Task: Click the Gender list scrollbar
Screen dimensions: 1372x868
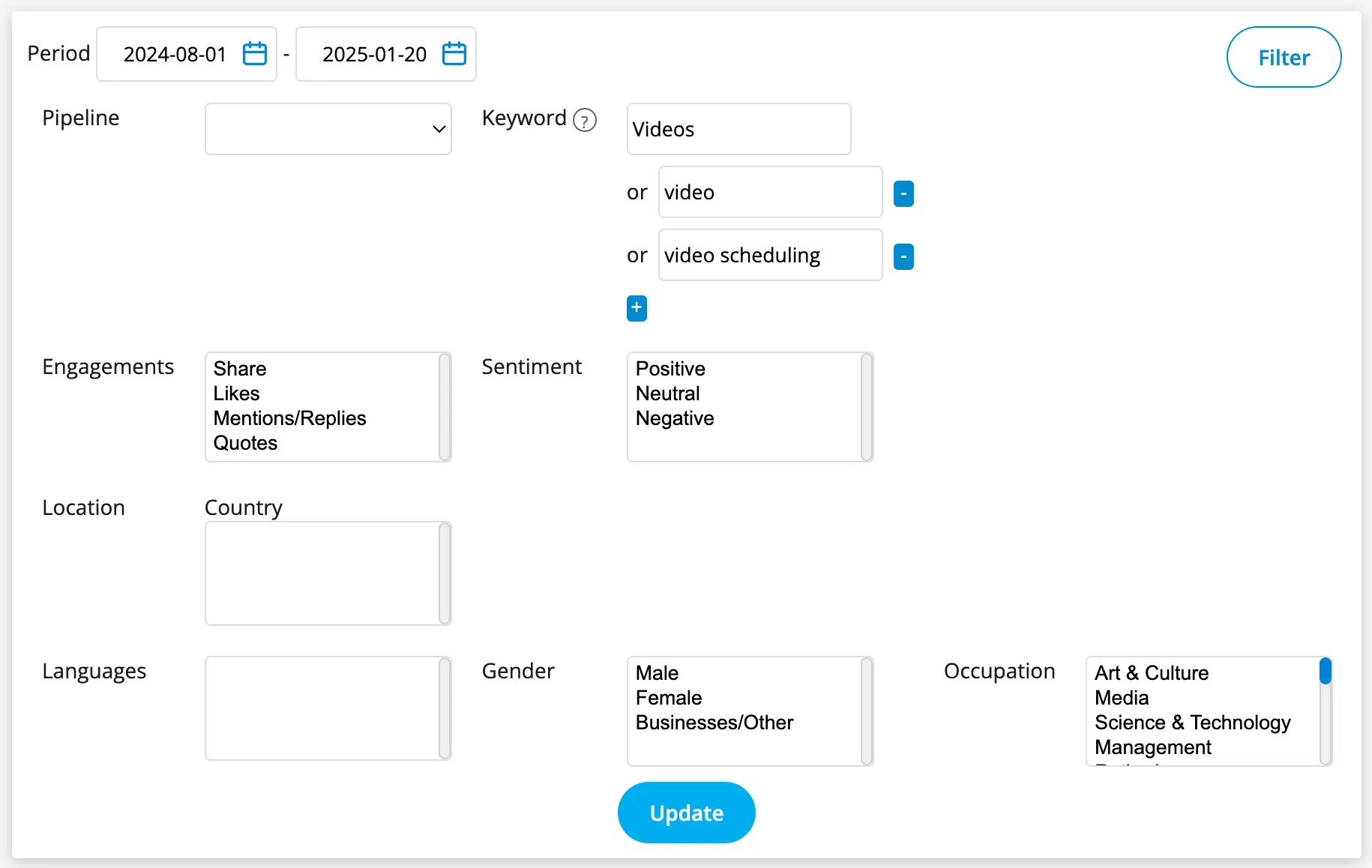Action: point(867,711)
